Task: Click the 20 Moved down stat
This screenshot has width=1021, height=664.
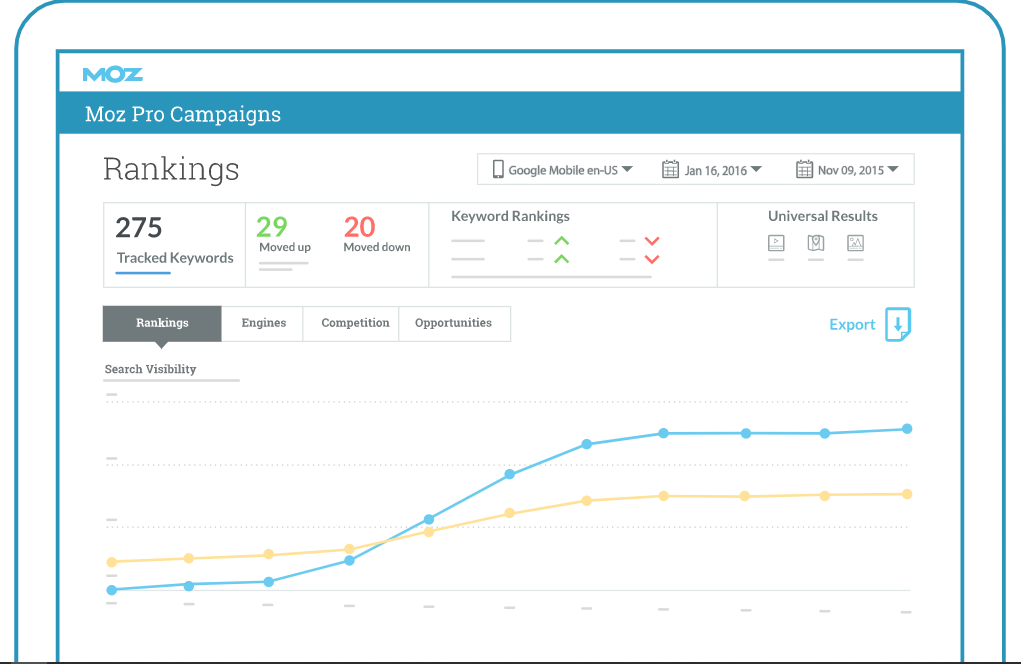Action: click(376, 234)
